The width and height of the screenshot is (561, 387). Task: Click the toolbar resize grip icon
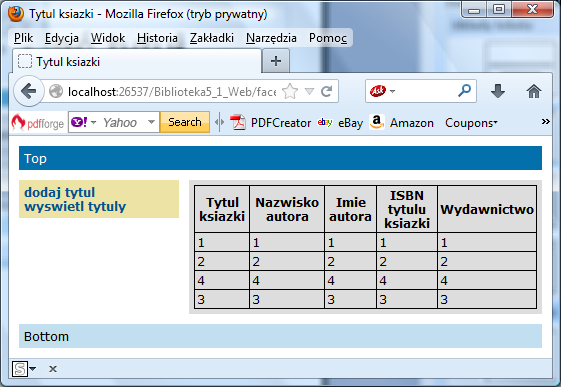click(x=220, y=122)
